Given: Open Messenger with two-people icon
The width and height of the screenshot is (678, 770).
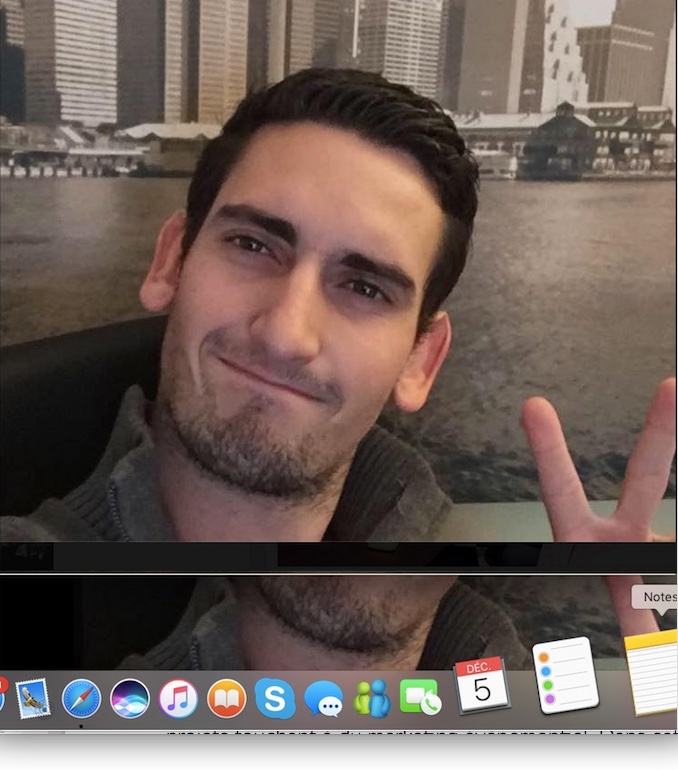Looking at the screenshot, I should [x=372, y=698].
